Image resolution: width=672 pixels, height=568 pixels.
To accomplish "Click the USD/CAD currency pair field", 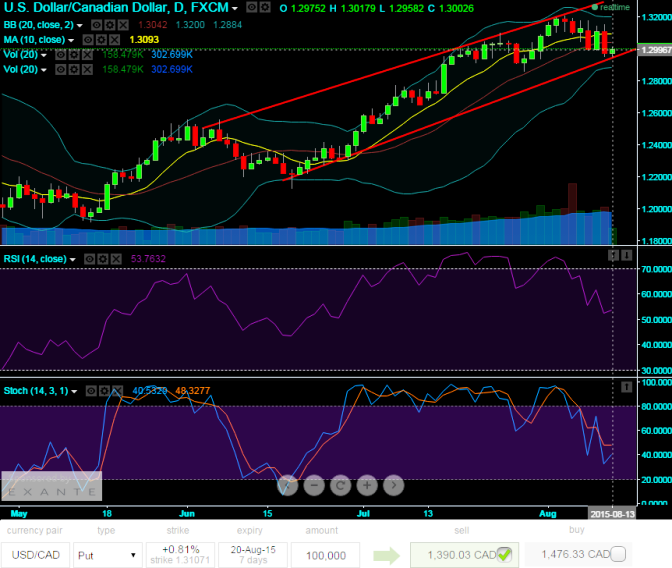I will tap(36, 555).
